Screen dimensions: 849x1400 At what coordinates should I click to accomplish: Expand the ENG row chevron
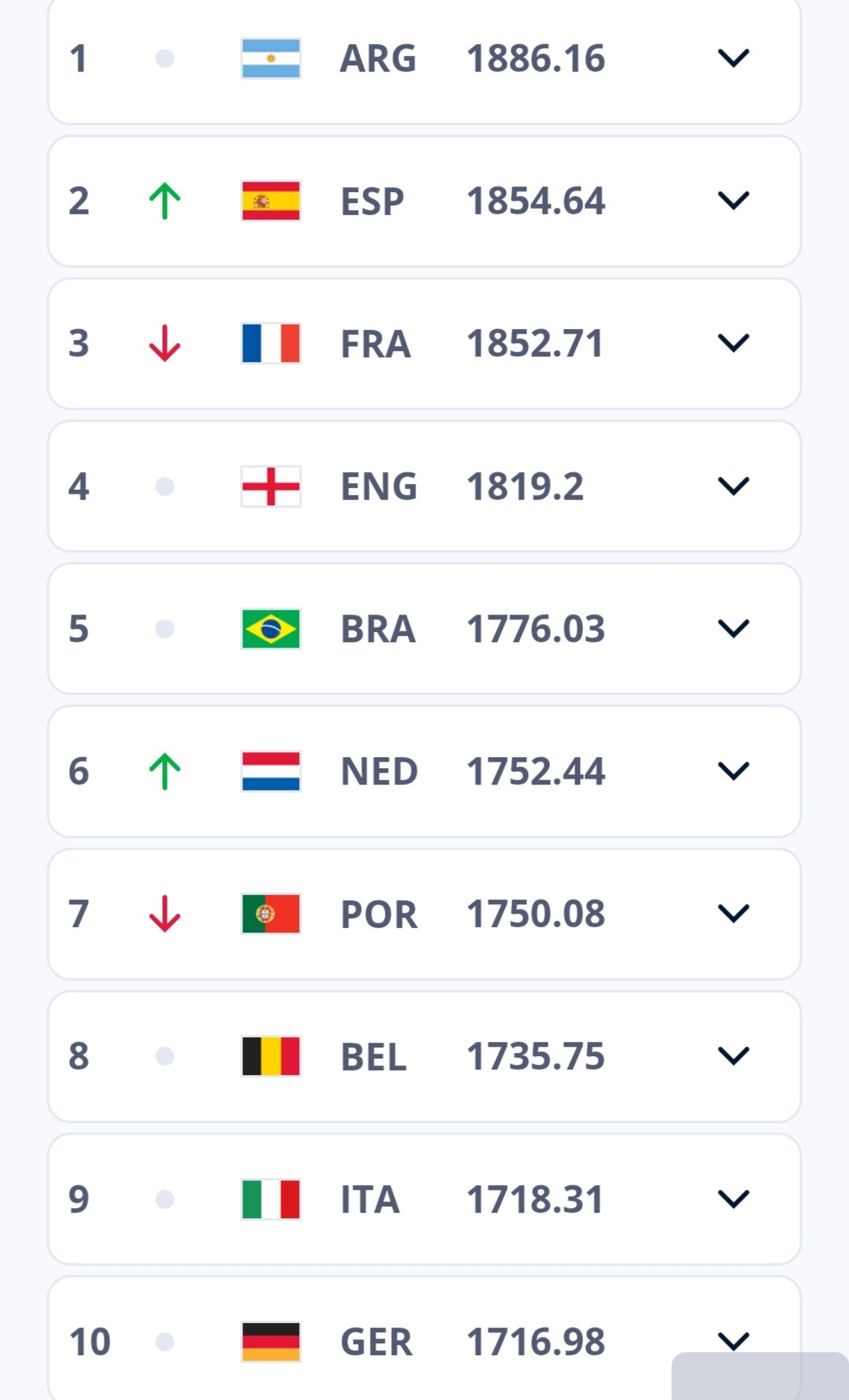click(733, 486)
